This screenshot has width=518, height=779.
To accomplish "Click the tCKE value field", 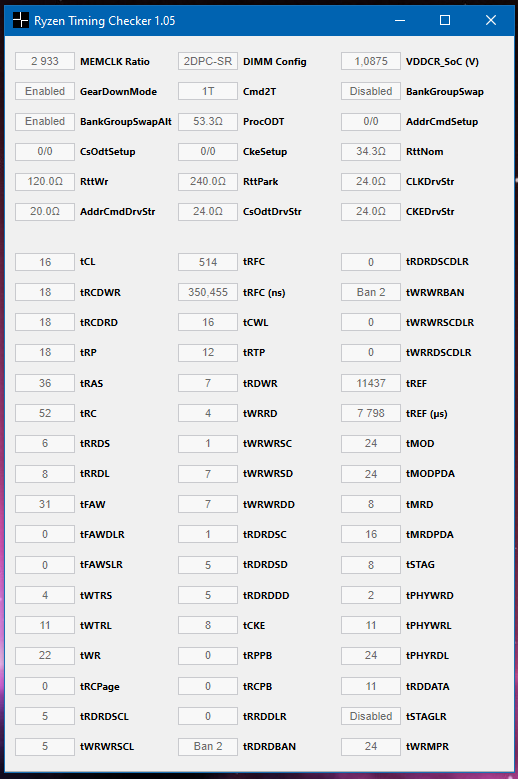I will tap(208, 625).
